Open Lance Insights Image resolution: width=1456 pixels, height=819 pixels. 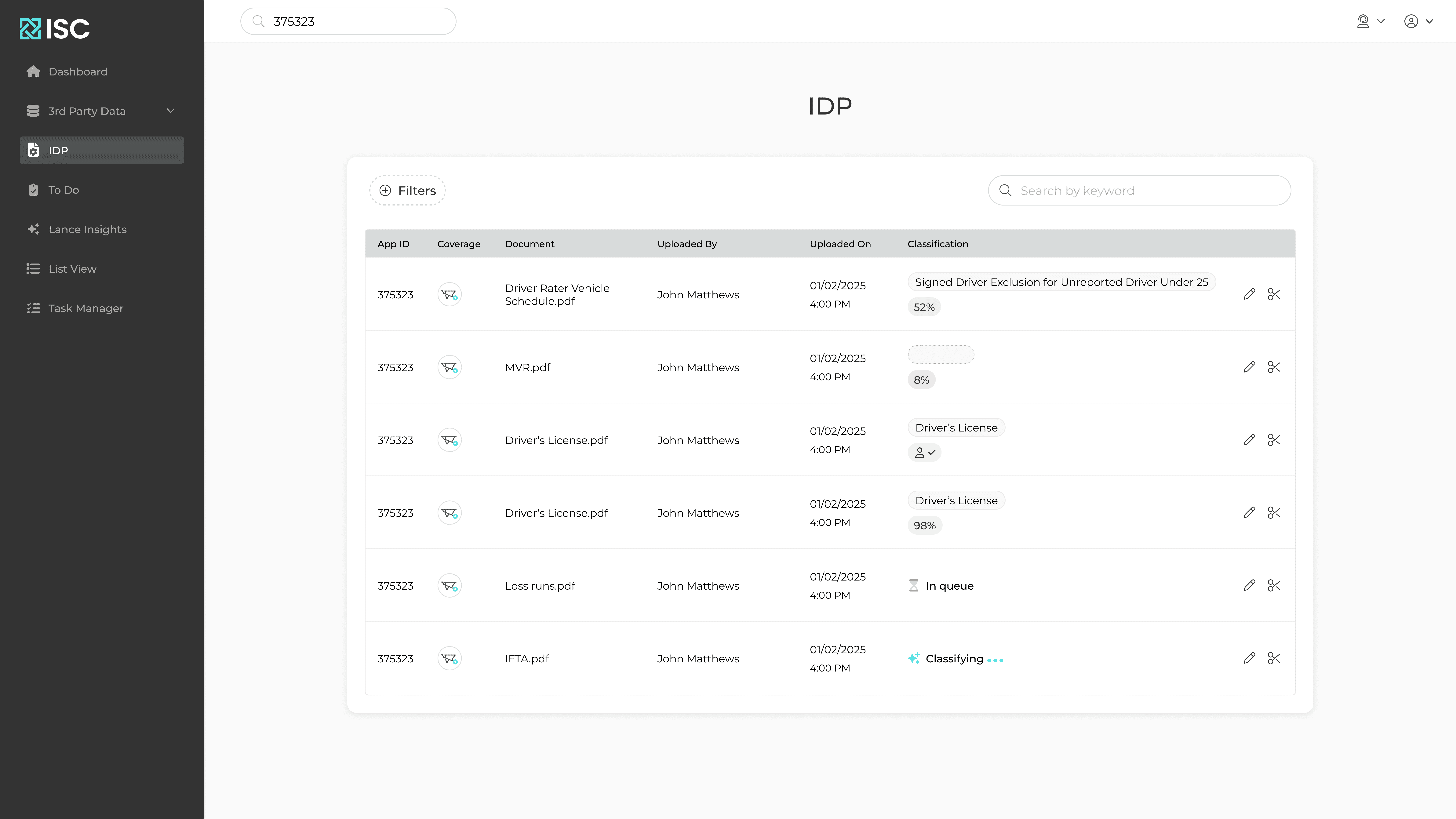coord(102,229)
